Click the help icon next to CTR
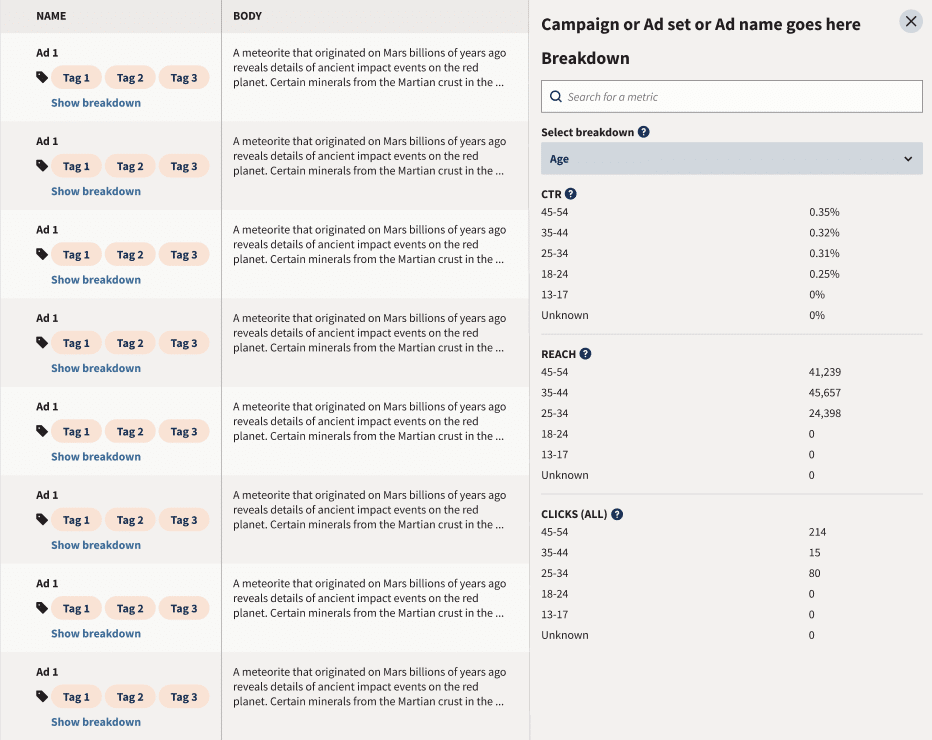 point(571,194)
